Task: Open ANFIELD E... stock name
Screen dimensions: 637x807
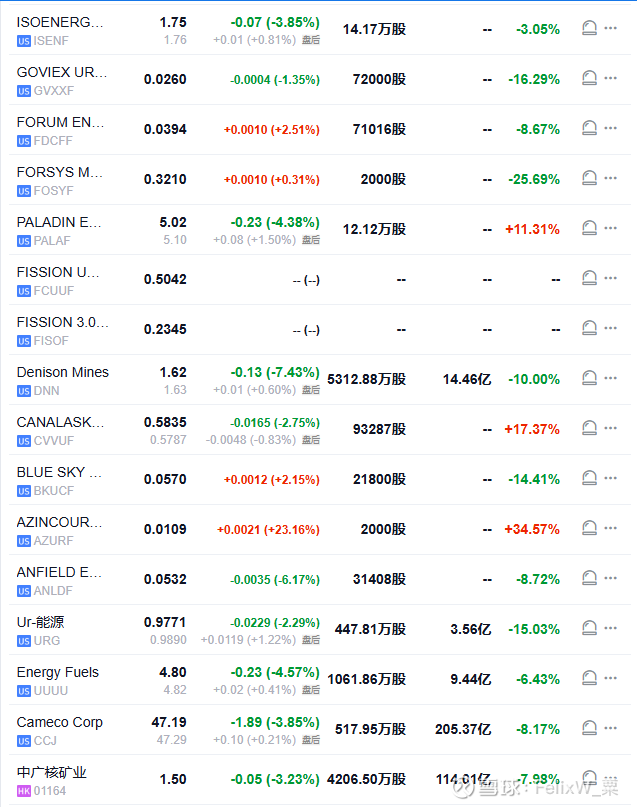Action: [x=59, y=572]
